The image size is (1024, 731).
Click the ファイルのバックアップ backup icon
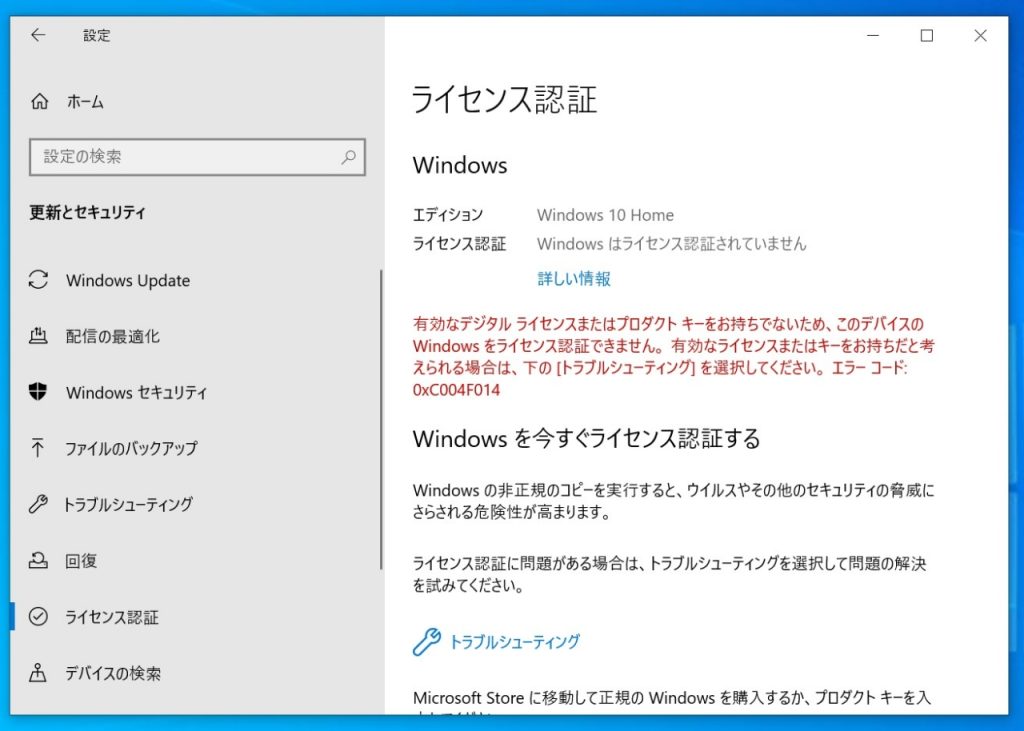click(x=38, y=449)
